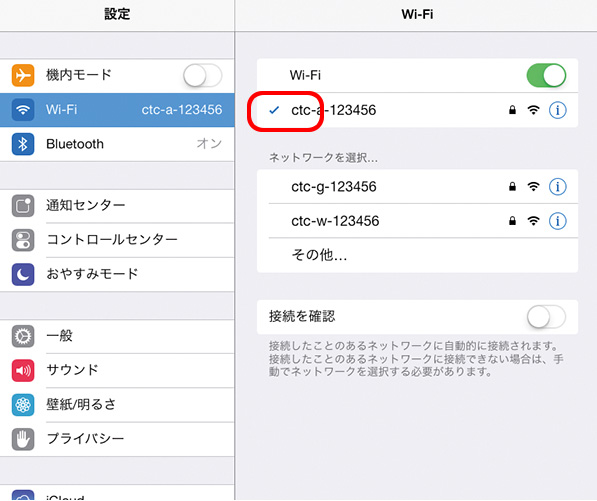Viewport: 597px width, 501px height.
Task: Tap the Airplane mode orange icon
Action: [23, 75]
